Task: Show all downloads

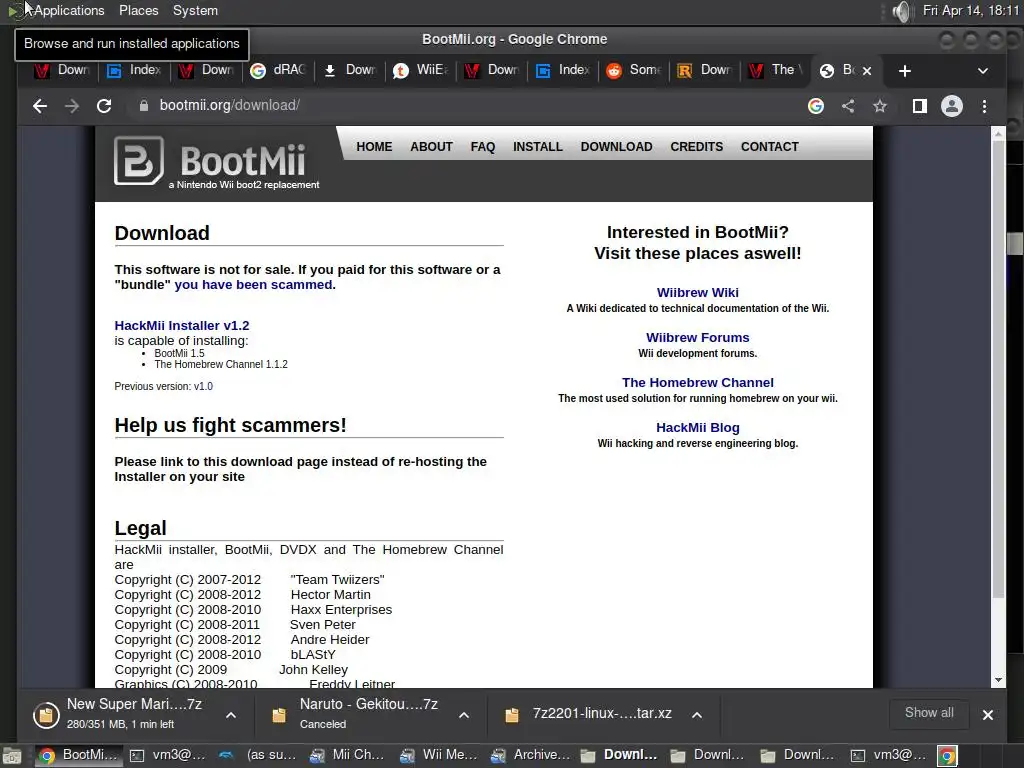Action: (x=929, y=713)
